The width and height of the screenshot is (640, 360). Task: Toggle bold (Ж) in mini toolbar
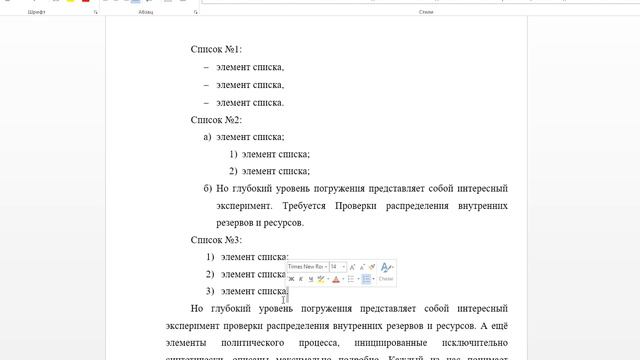291,279
